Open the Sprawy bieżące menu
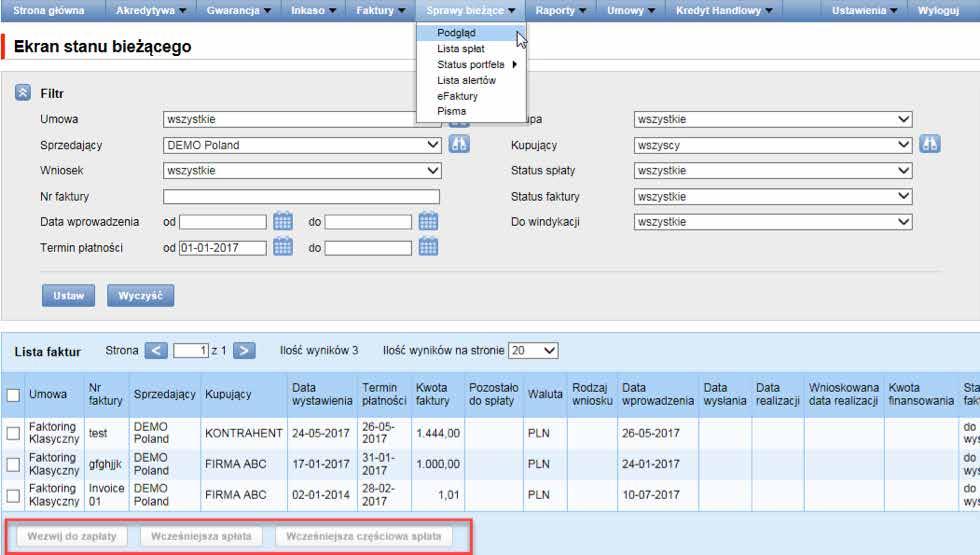Screen dimensions: 980x555 coord(471,11)
